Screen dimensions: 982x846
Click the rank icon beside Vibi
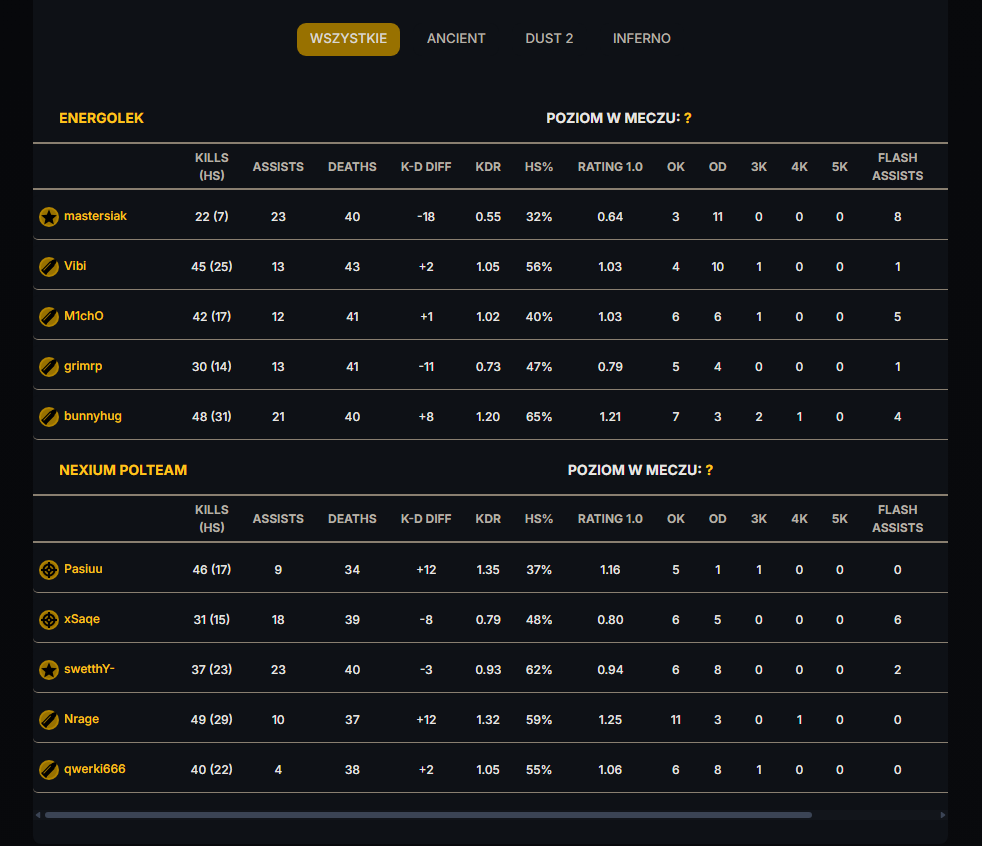point(49,267)
